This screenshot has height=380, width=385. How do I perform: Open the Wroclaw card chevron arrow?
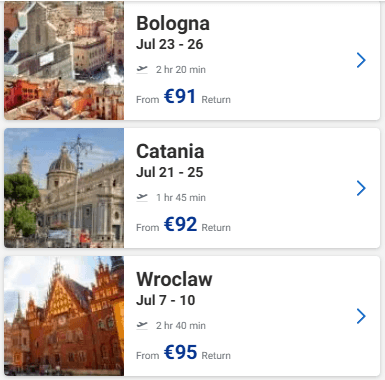pyautogui.click(x=361, y=316)
